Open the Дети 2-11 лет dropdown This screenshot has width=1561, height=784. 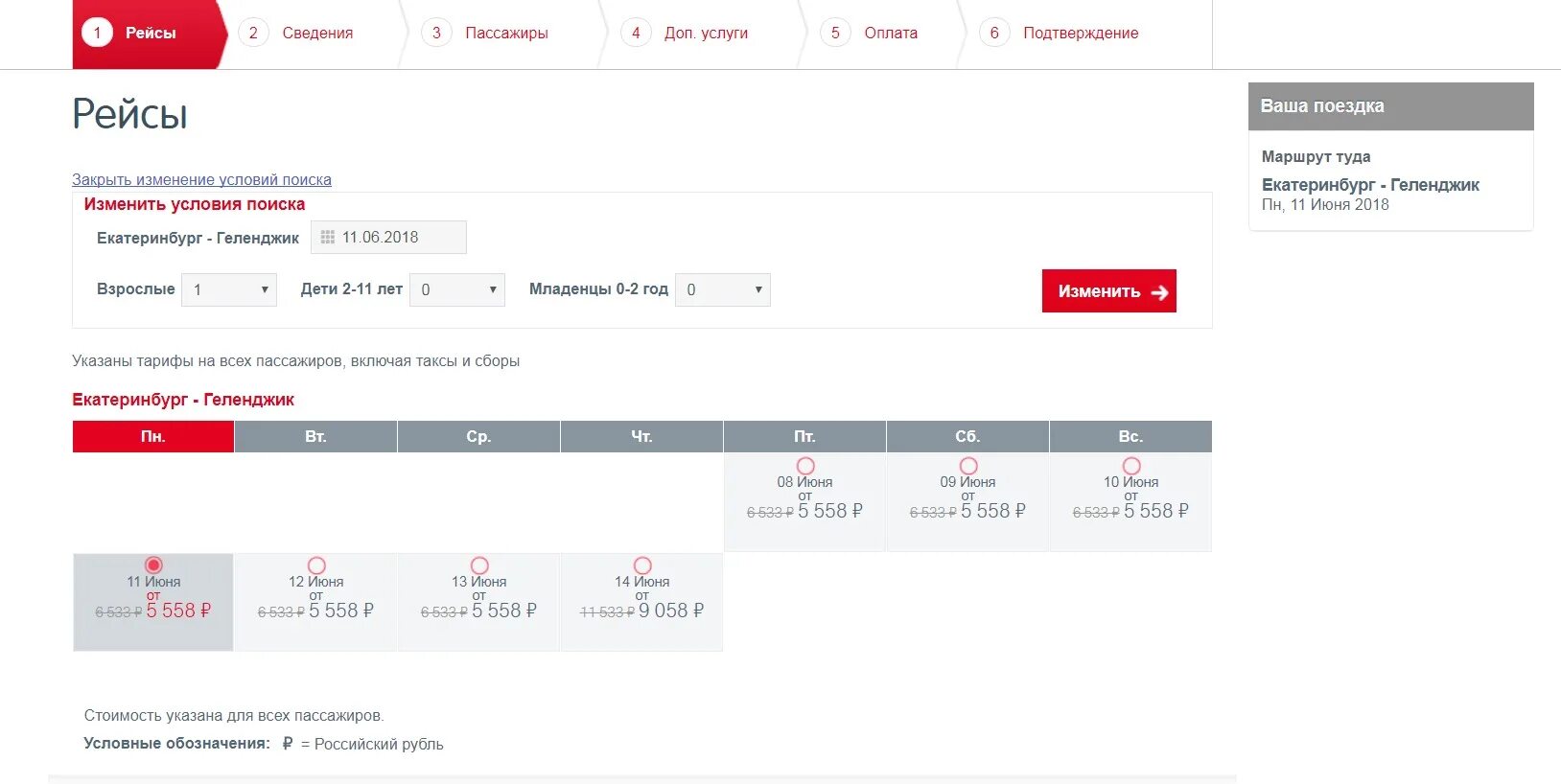pos(457,289)
